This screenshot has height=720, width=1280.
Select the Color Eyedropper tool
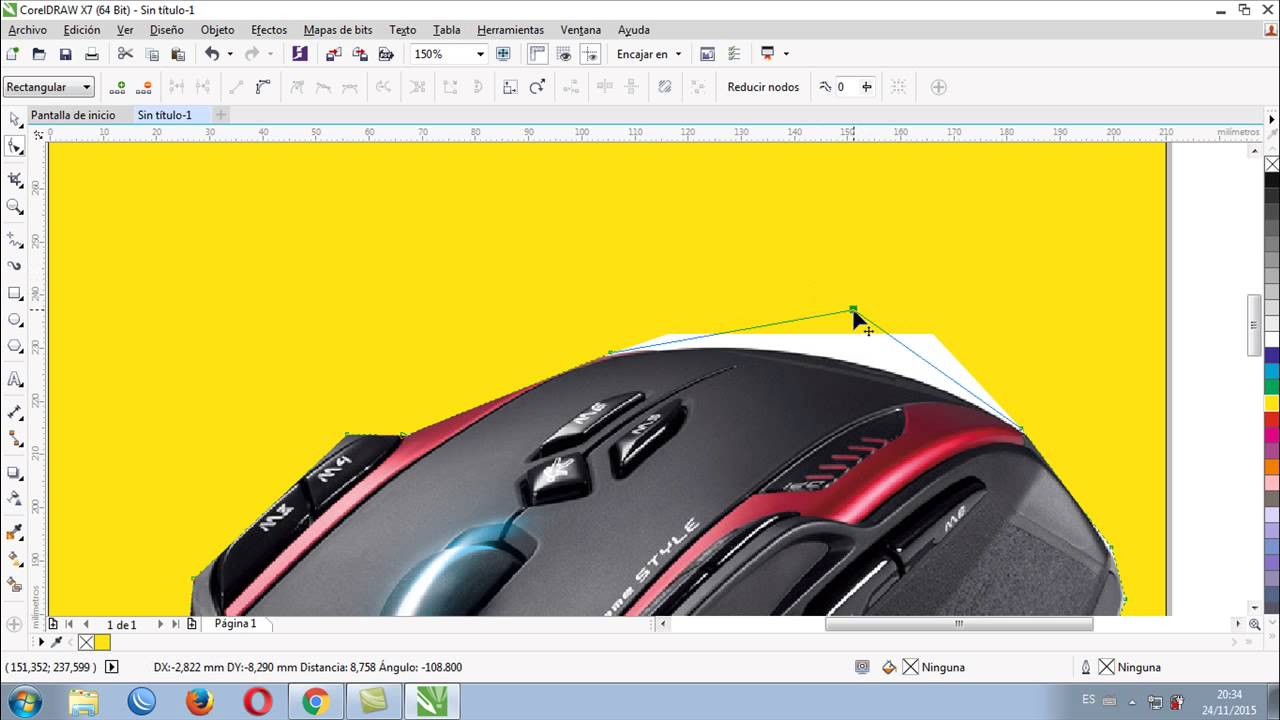click(14, 532)
